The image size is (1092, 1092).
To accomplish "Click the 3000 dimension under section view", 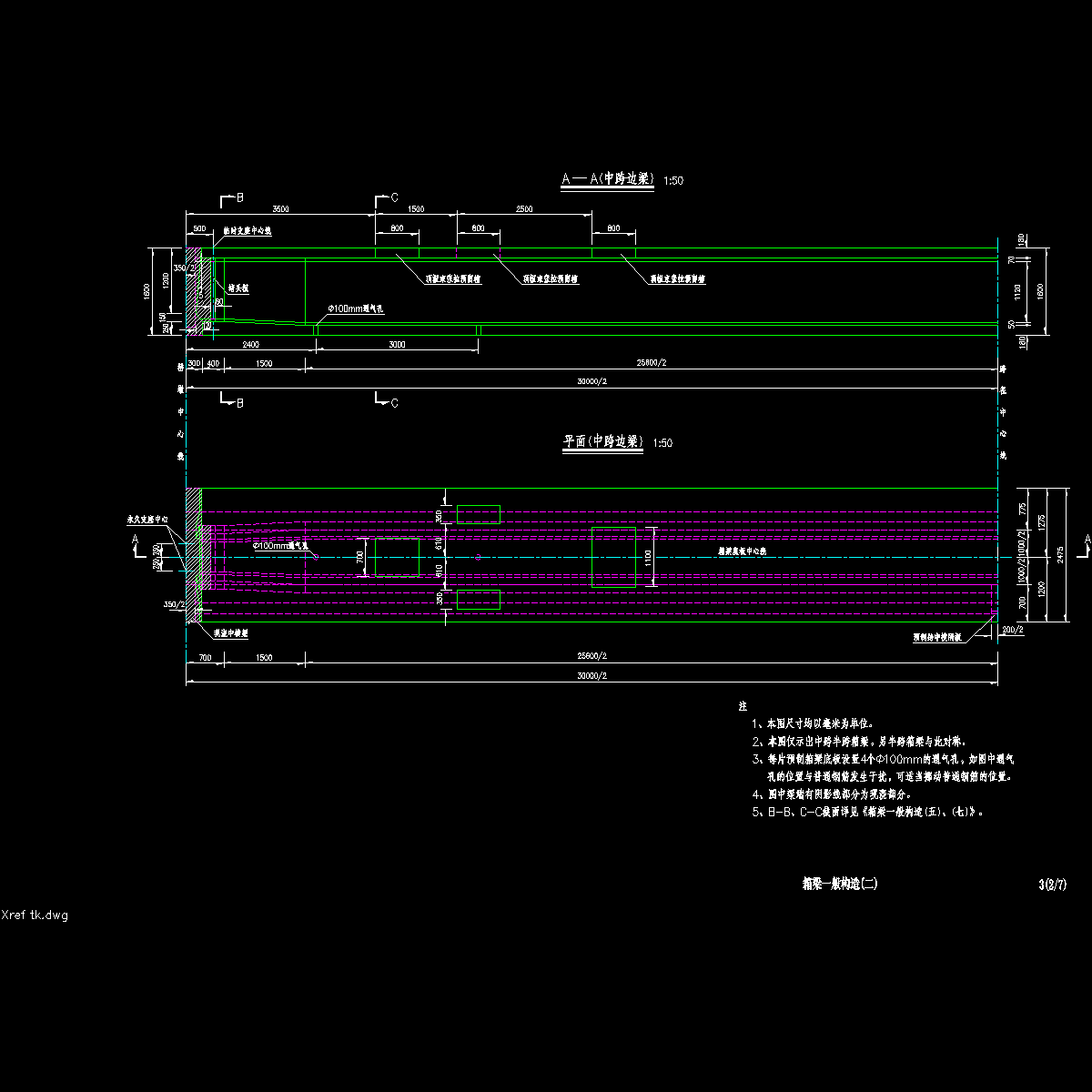I will click(x=397, y=345).
